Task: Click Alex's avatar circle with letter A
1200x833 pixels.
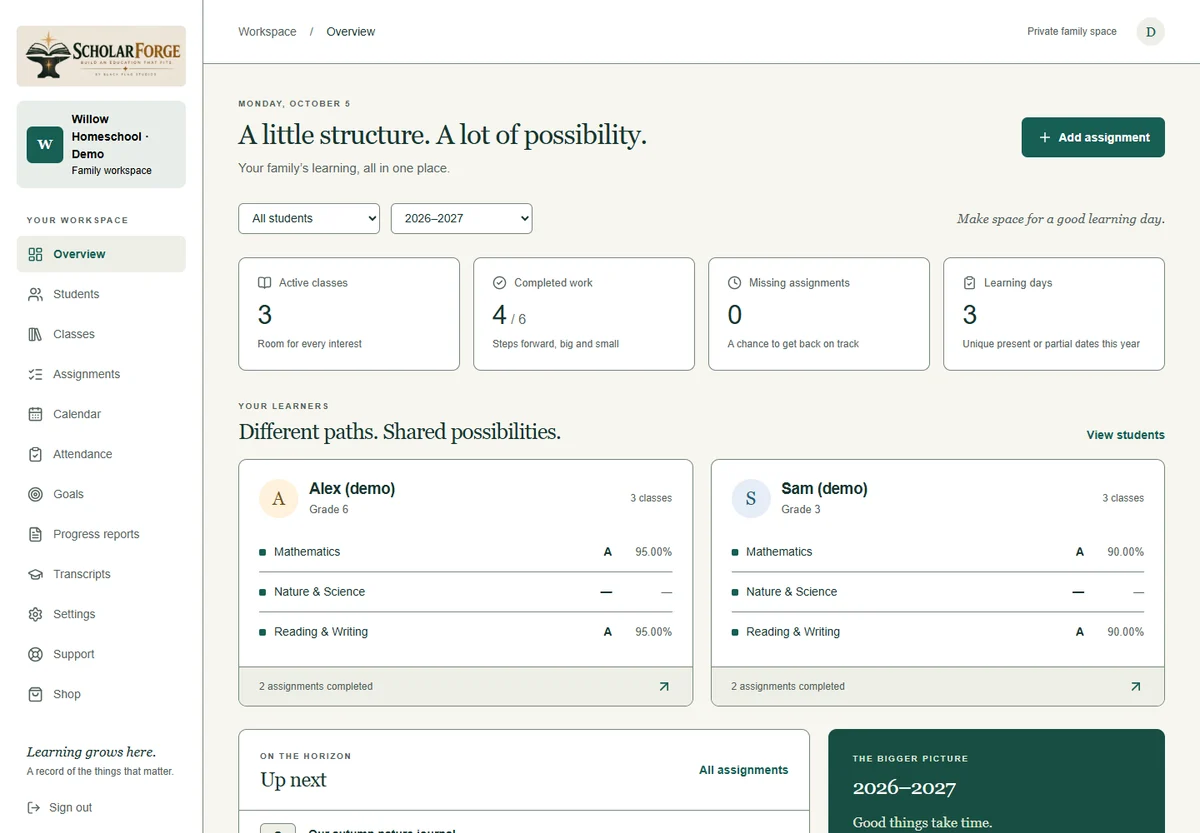Action: 279,498
